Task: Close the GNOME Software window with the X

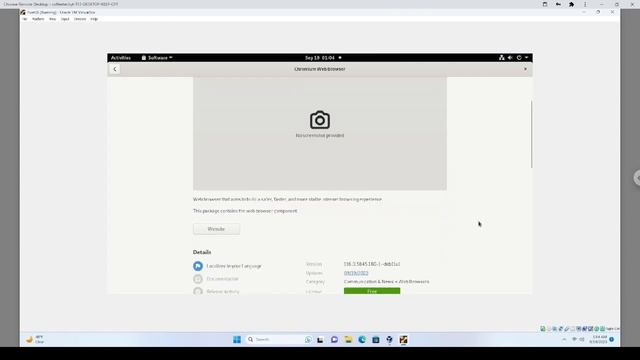Action: pos(525,69)
